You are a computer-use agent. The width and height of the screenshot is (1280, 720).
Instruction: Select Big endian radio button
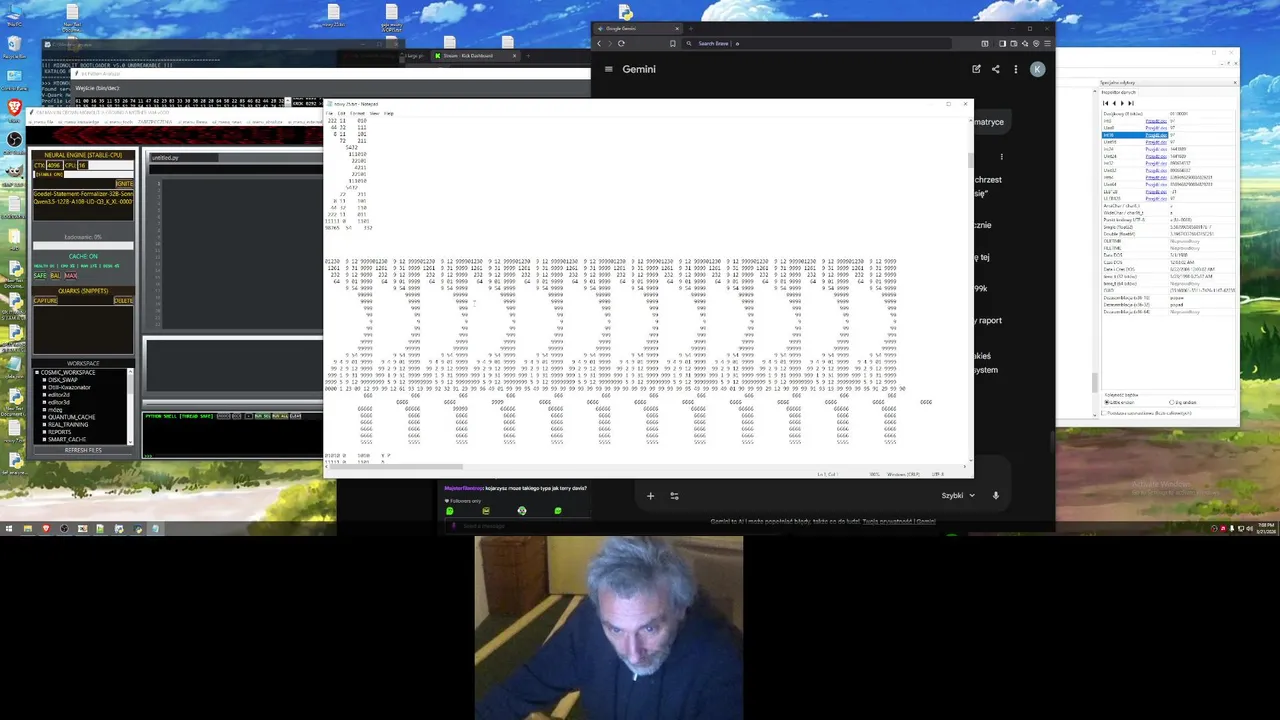[1171, 401]
